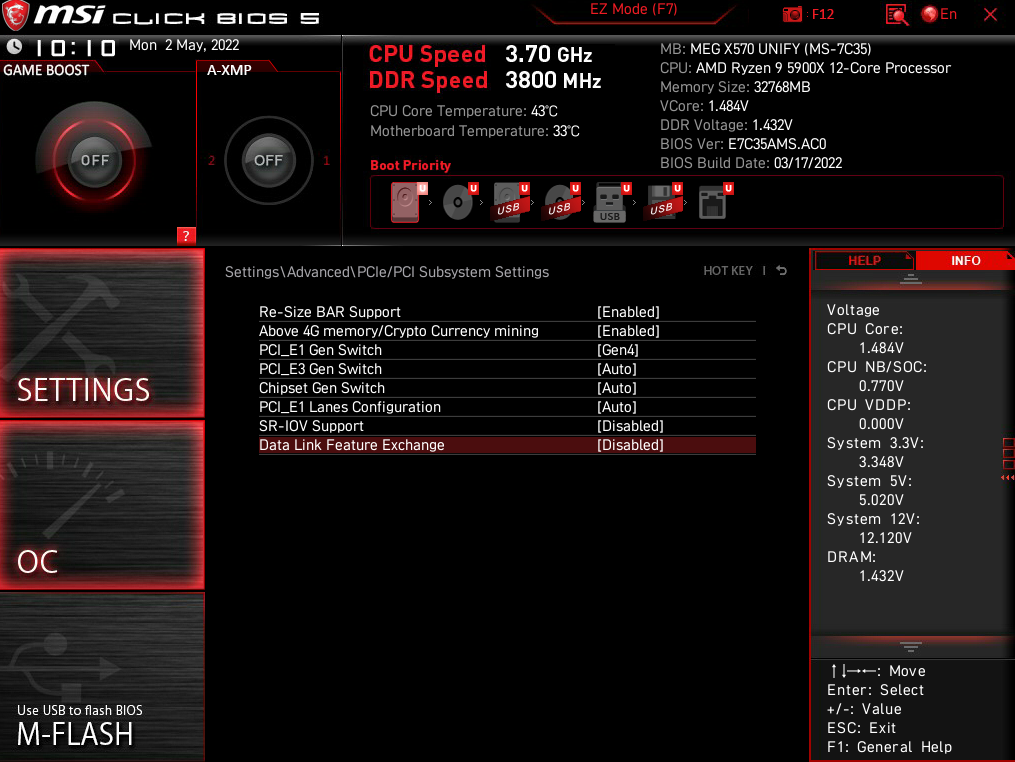Open the OC overclocking section tile

pos(102,505)
